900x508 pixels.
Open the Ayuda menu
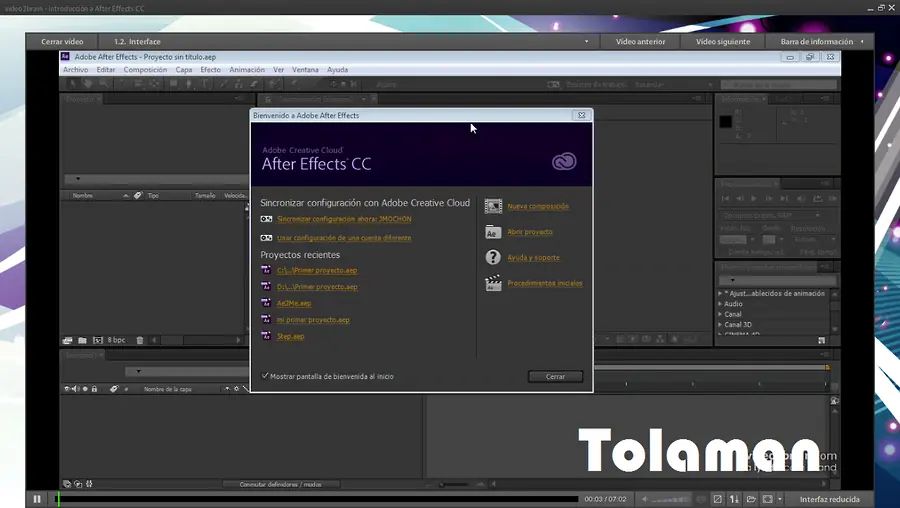[x=338, y=69]
